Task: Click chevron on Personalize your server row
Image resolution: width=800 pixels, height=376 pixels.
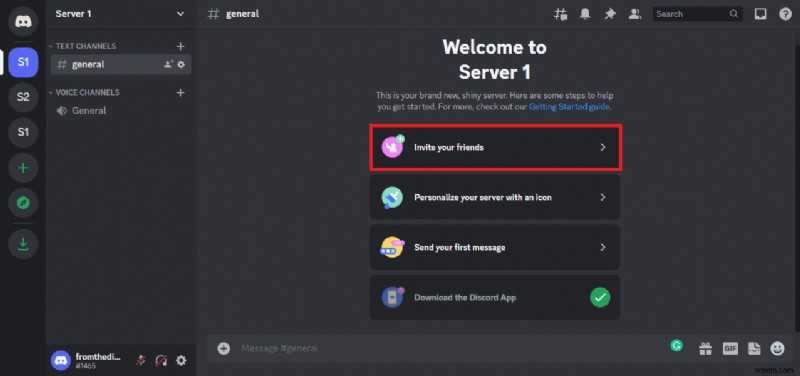Action: coord(603,197)
